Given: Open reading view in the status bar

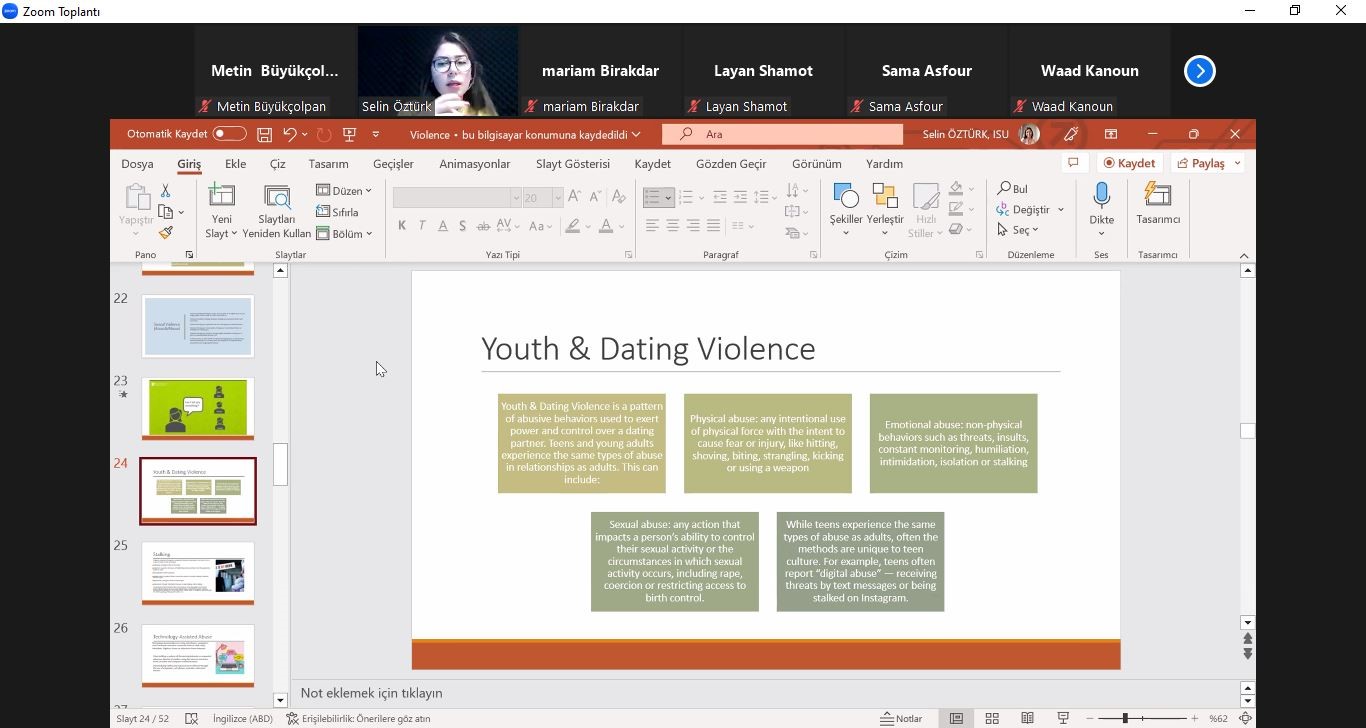Looking at the screenshot, I should 1027,718.
